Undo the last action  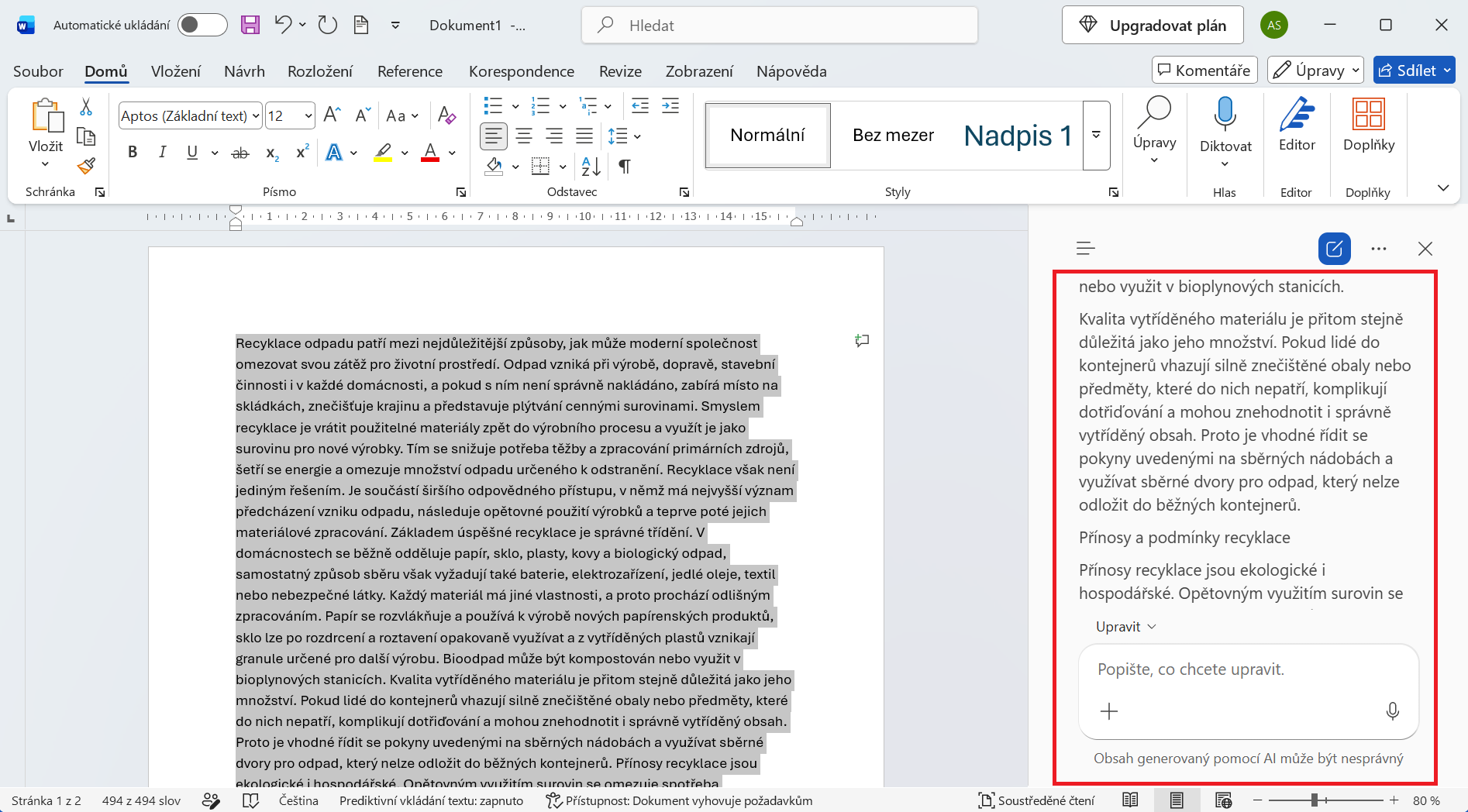click(283, 25)
